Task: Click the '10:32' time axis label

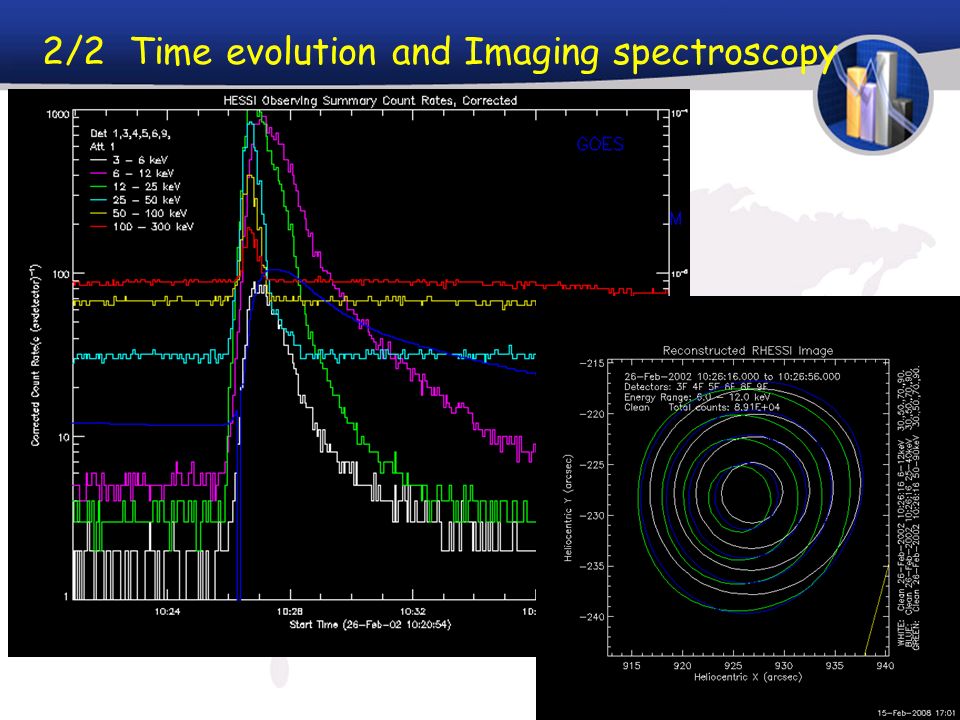Action: point(413,611)
